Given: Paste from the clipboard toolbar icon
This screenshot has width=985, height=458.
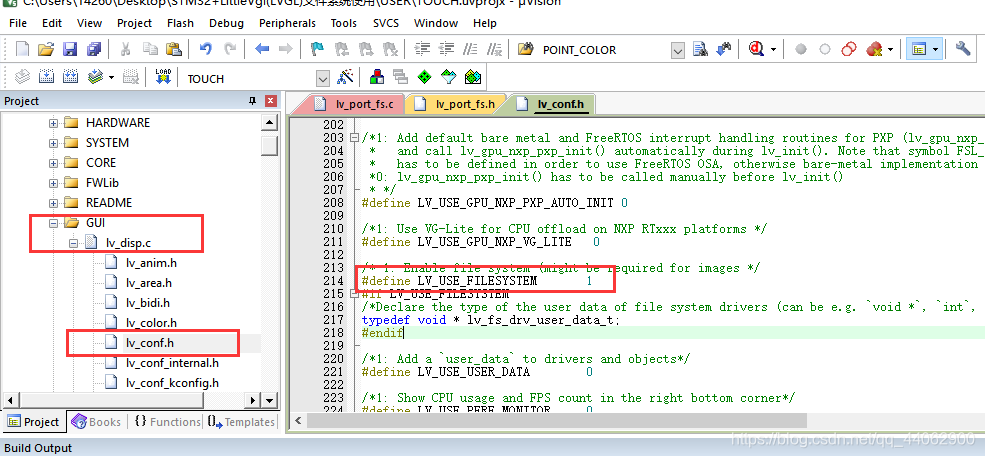Looking at the screenshot, I should point(173,50).
